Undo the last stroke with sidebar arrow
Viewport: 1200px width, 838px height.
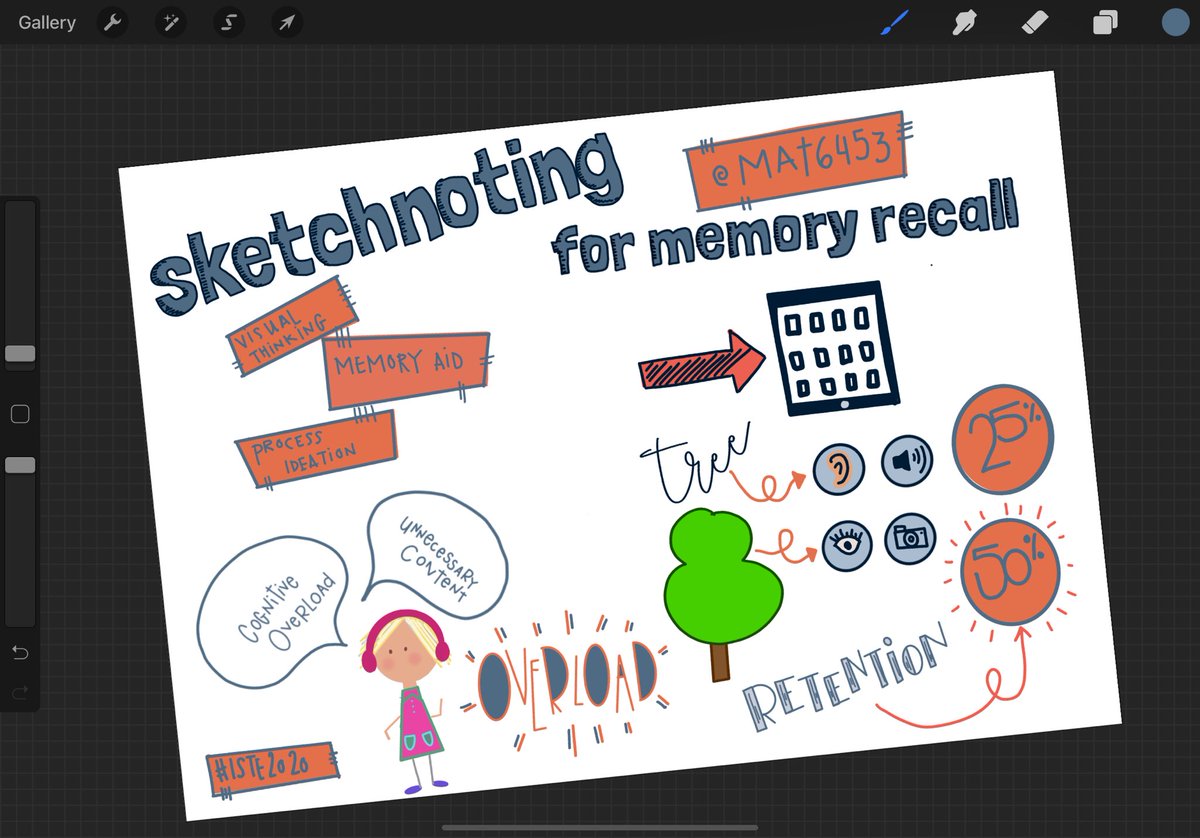(x=20, y=654)
